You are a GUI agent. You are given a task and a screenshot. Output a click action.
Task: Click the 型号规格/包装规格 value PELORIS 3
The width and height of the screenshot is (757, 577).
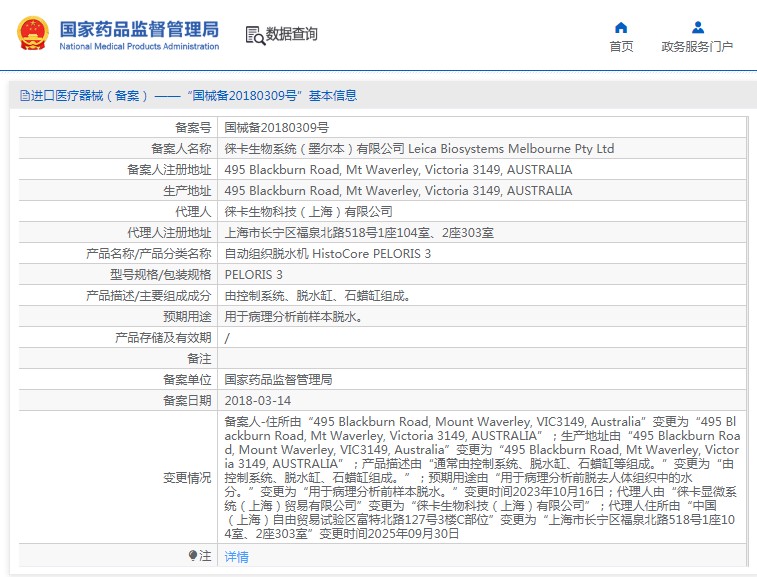253,275
